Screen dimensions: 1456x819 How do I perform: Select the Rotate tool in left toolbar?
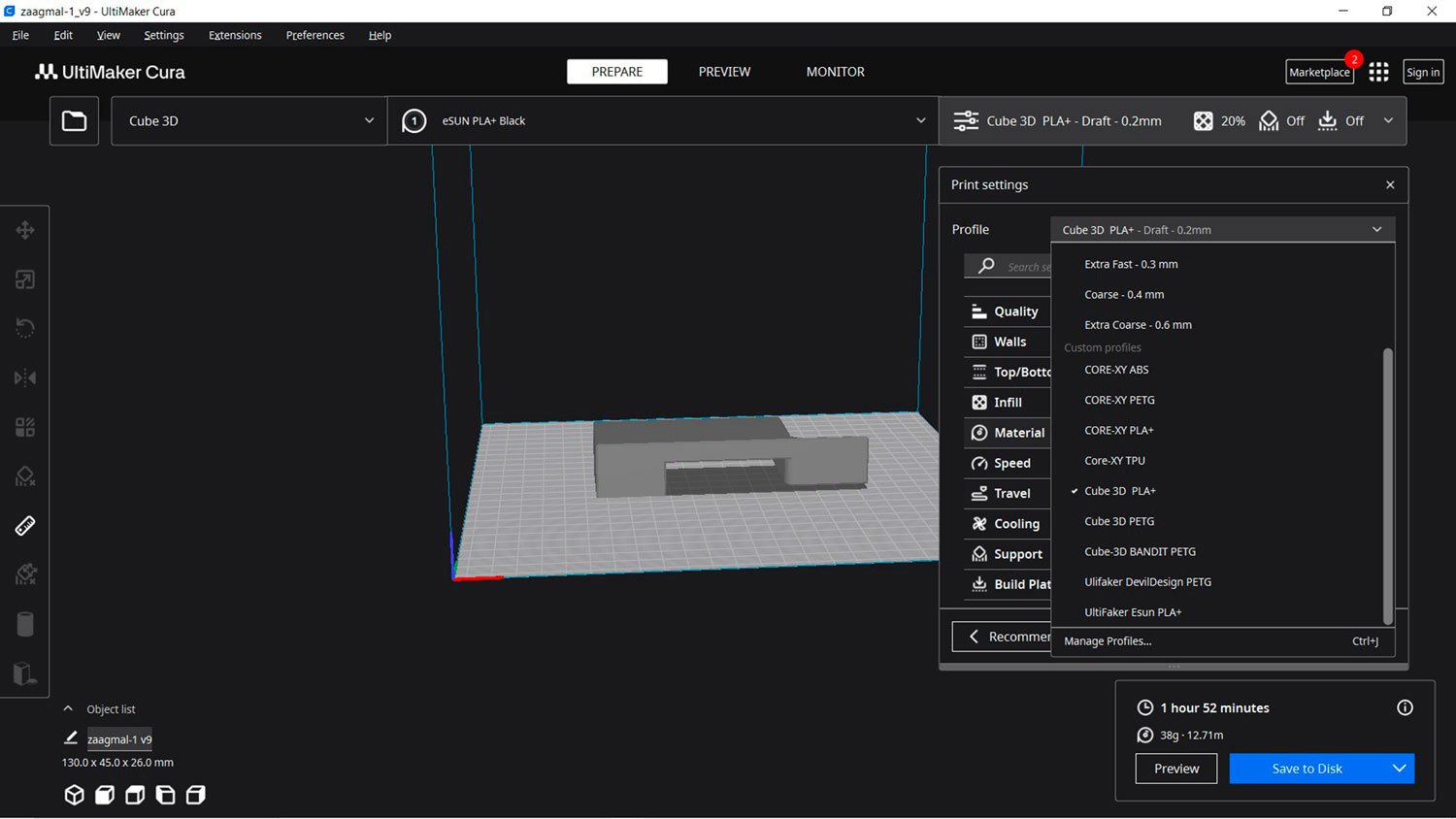click(x=25, y=328)
